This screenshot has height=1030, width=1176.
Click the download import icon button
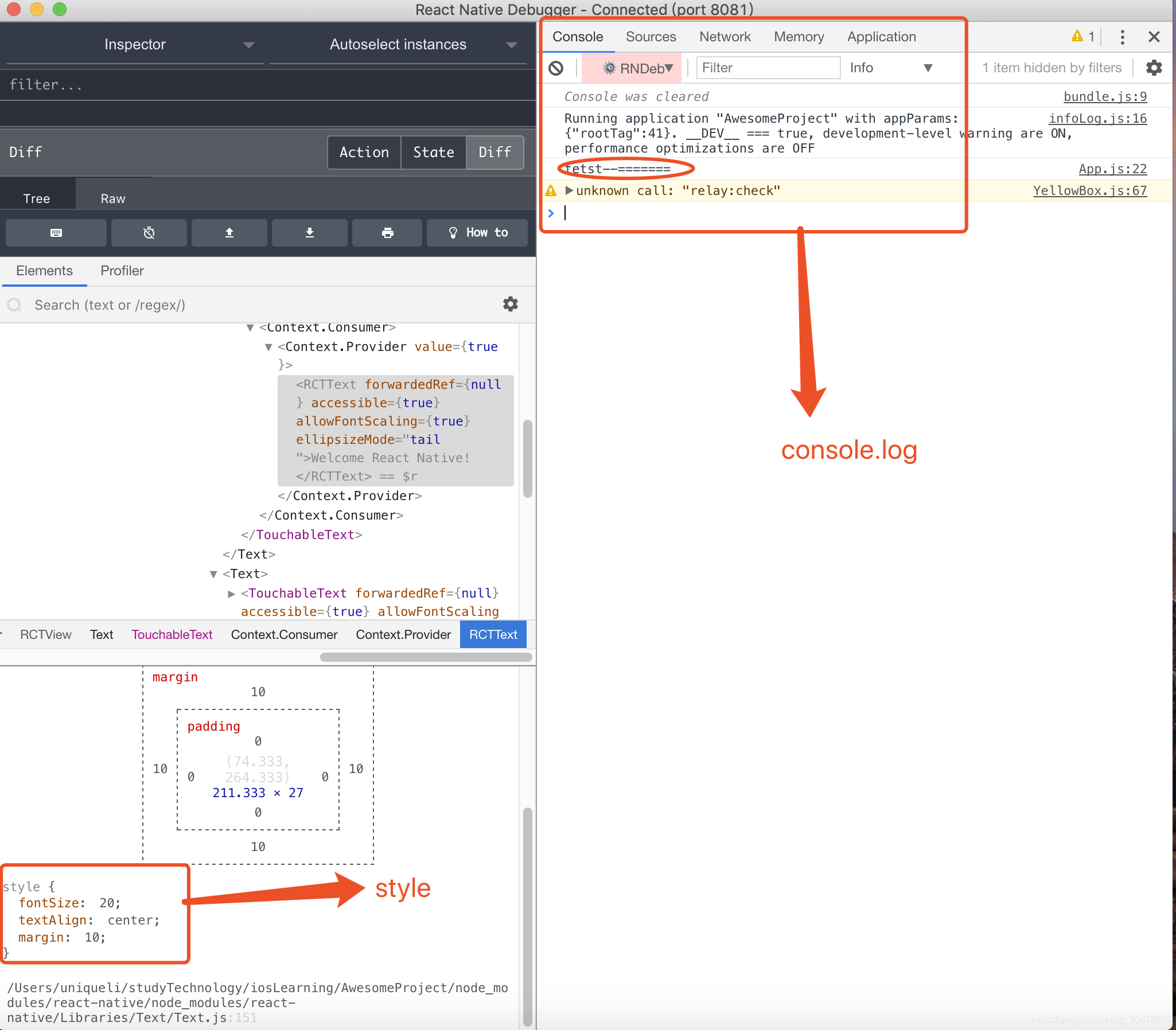coord(309,233)
